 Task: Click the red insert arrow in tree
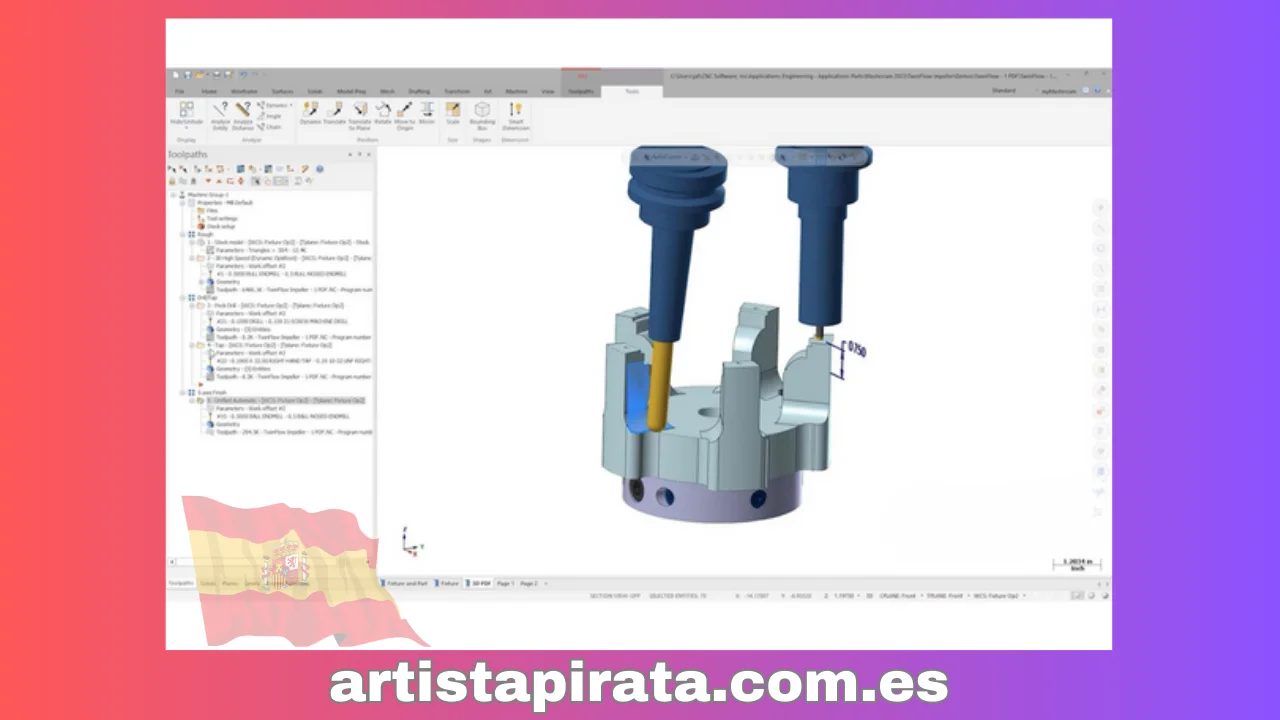click(202, 385)
